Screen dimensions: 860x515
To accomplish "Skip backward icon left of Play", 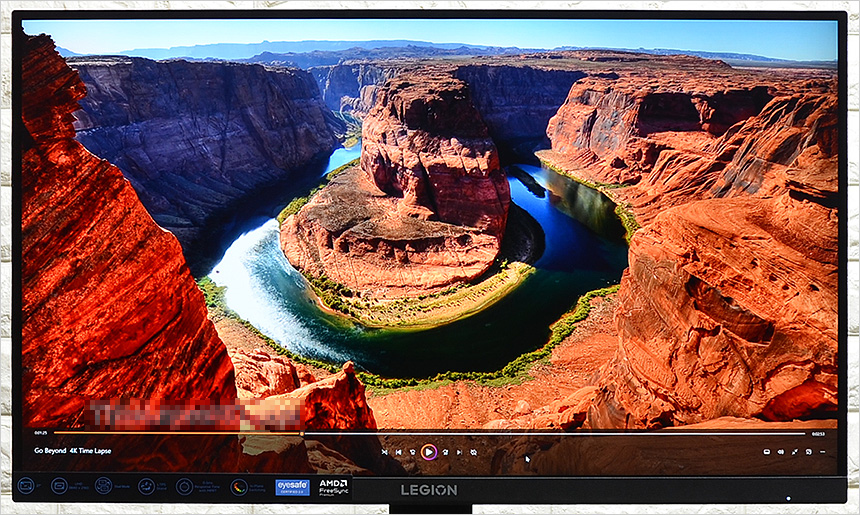I will point(413,452).
